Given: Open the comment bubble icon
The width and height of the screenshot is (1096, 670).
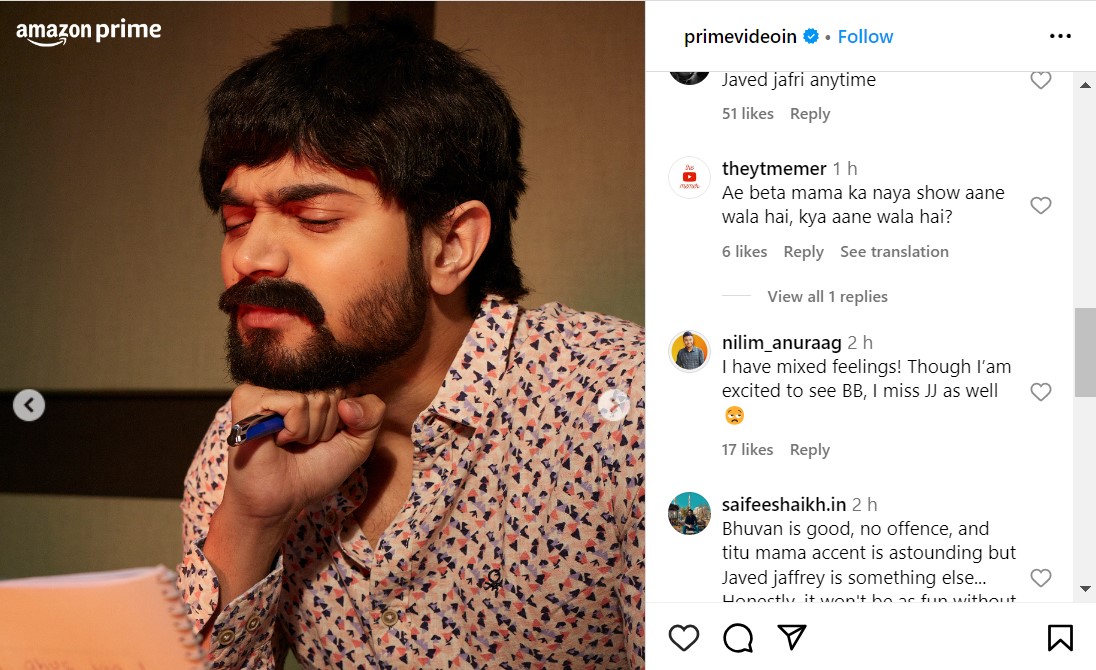Looking at the screenshot, I should click(738, 637).
